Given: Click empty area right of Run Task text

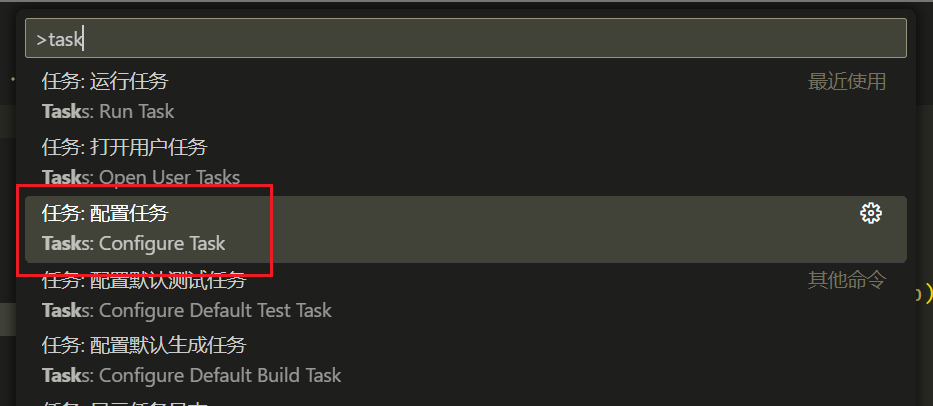Looking at the screenshot, I should (x=500, y=111).
